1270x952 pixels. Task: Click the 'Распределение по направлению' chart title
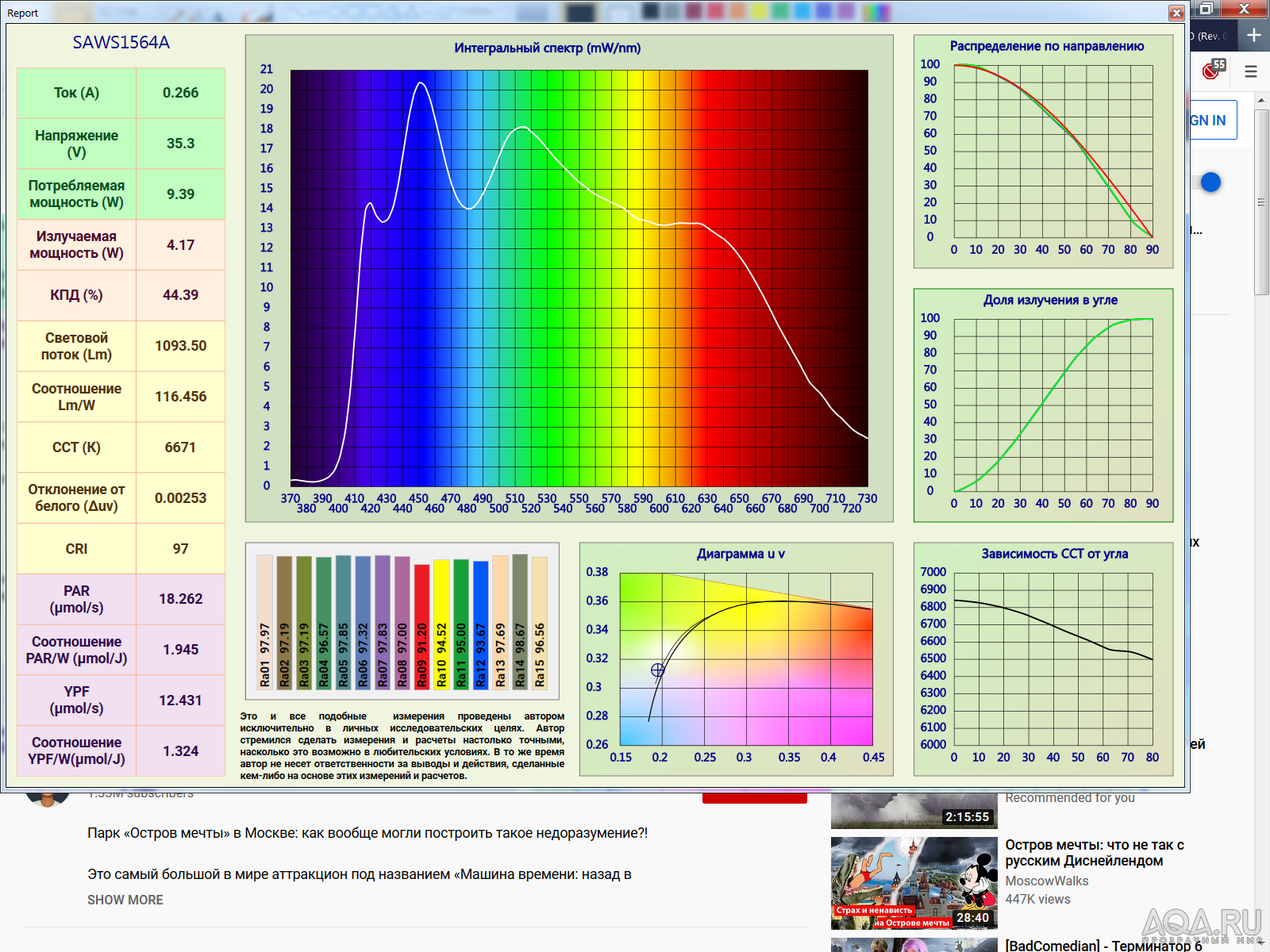[1047, 46]
